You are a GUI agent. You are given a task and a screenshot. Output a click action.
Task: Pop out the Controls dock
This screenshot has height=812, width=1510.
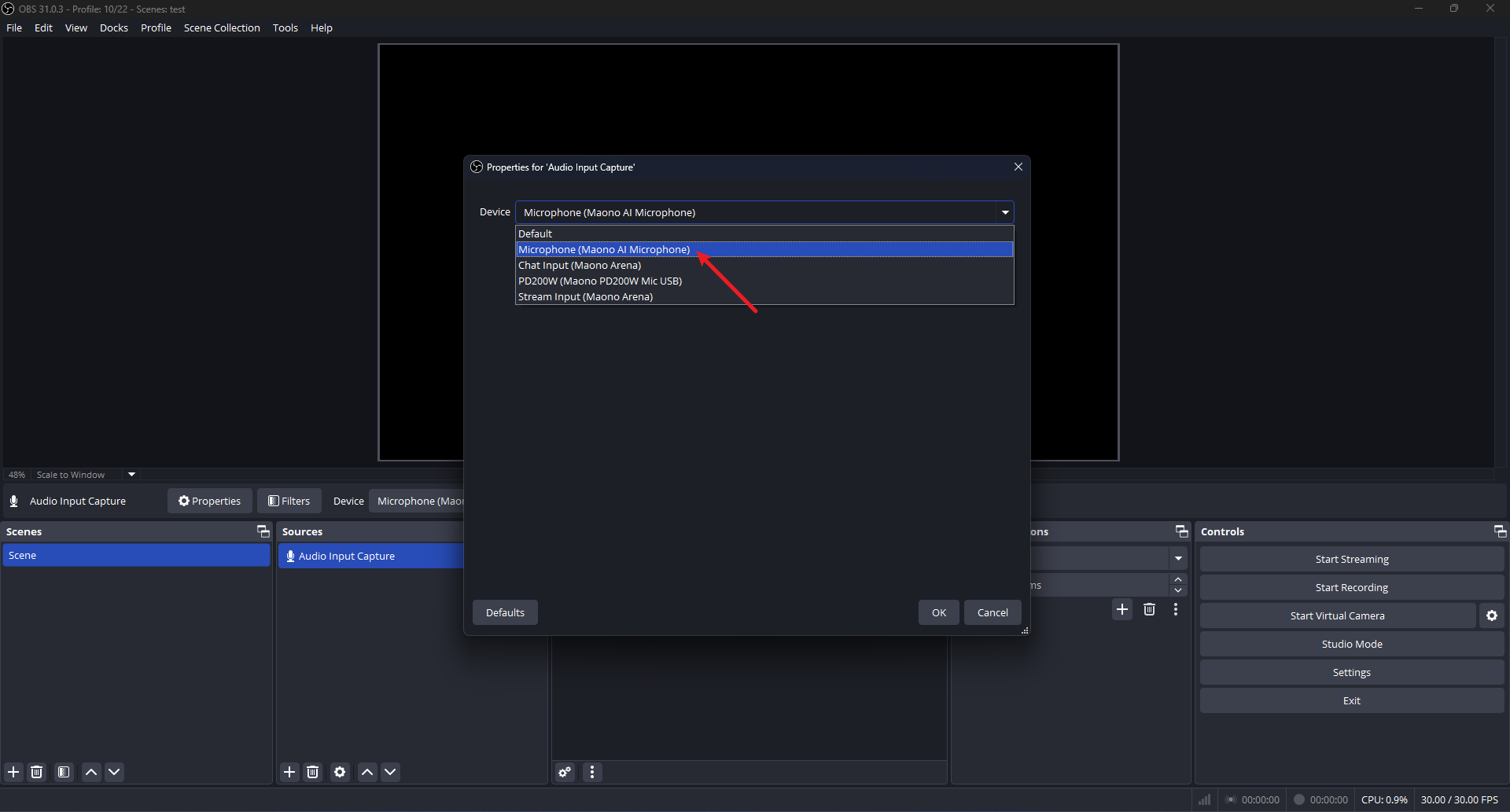[1500, 531]
